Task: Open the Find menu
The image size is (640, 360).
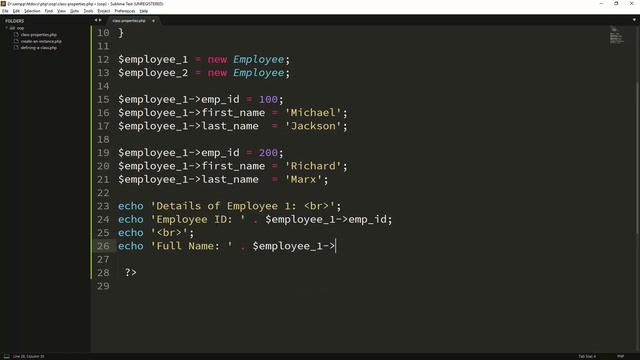Action: 49,11
